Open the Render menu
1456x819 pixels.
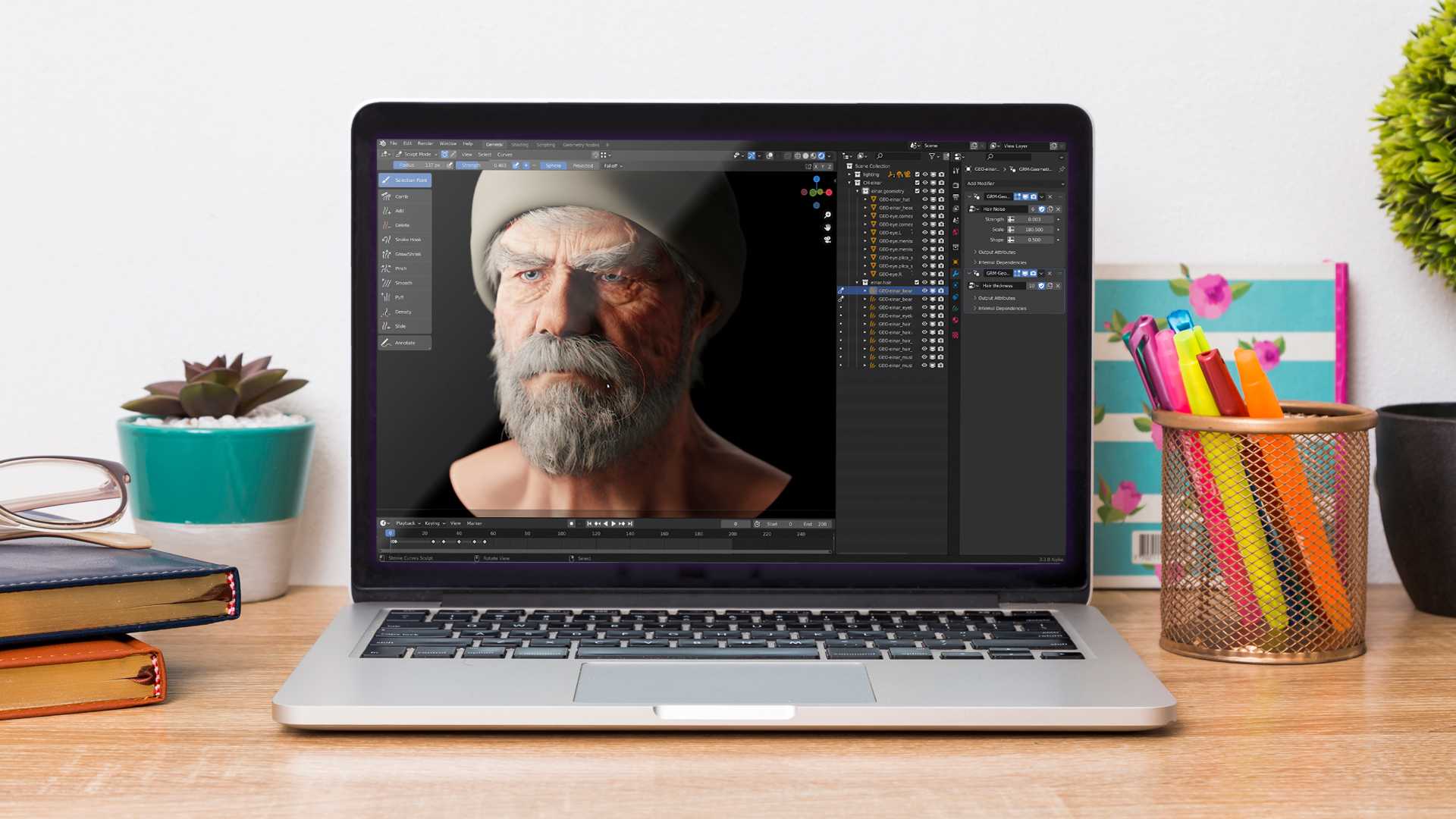point(425,143)
